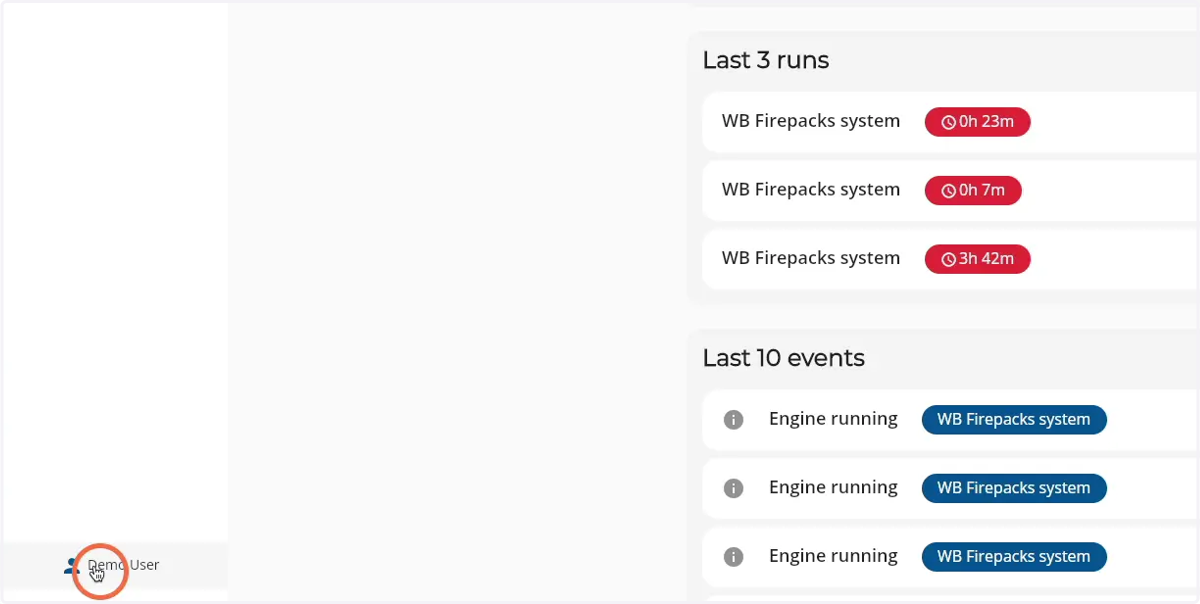The height and width of the screenshot is (604, 1200).
Task: Click the clock icon in the 0h 7m badge
Action: (948, 191)
